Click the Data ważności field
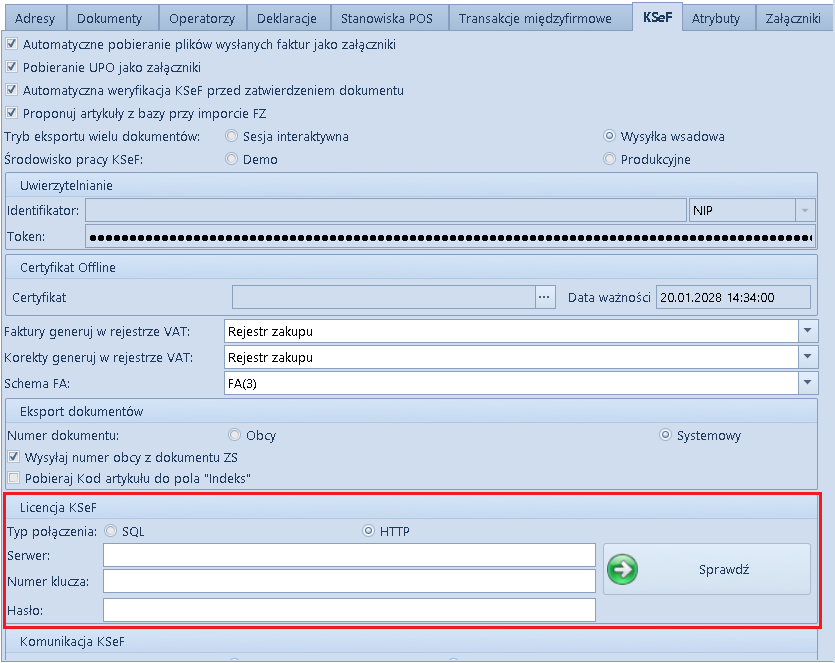The height and width of the screenshot is (663, 835). tap(733, 297)
